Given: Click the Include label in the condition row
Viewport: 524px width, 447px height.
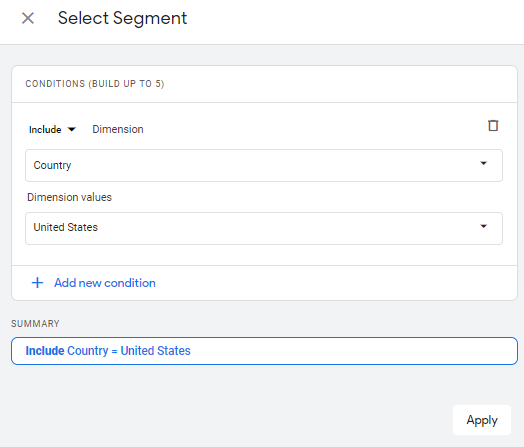Looking at the screenshot, I should pyautogui.click(x=45, y=130).
